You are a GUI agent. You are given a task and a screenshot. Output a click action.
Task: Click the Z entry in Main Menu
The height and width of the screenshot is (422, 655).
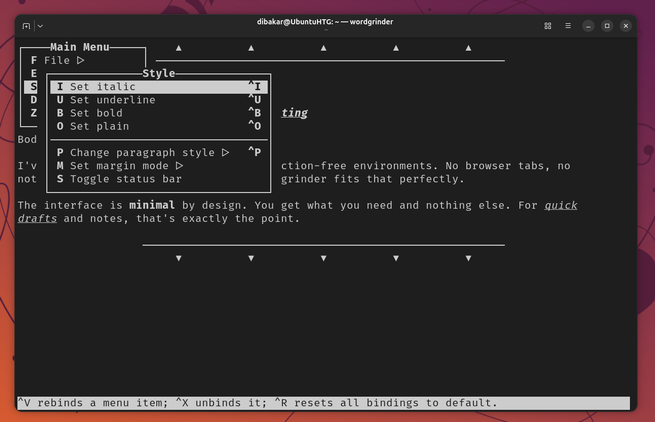tap(33, 113)
